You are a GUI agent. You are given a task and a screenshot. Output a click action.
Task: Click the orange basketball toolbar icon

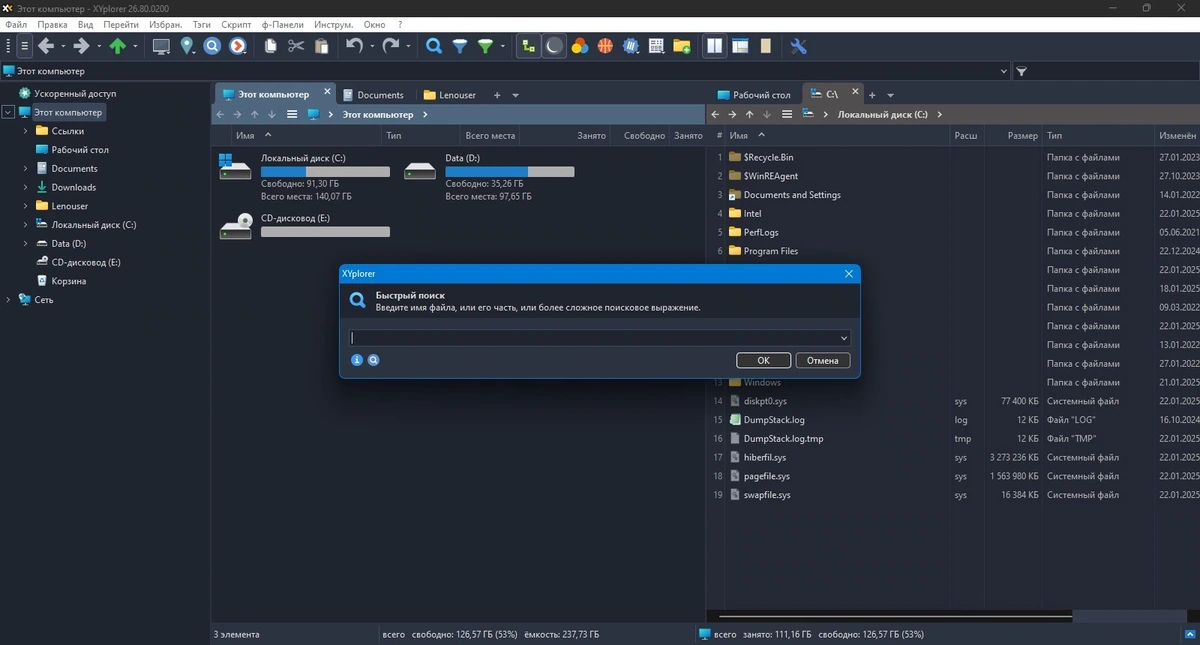pyautogui.click(x=605, y=46)
